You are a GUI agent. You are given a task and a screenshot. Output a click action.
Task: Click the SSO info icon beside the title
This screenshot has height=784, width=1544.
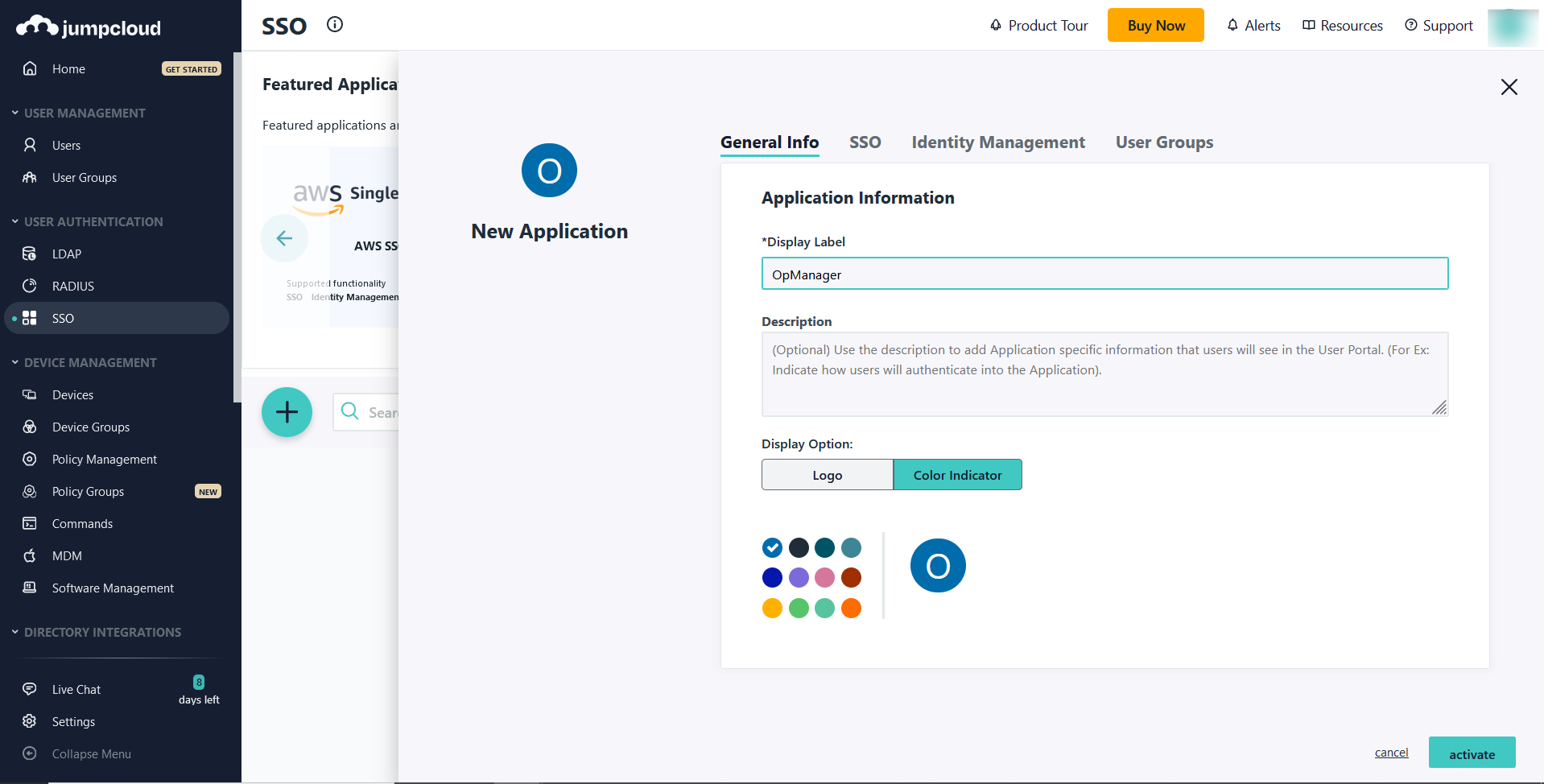pyautogui.click(x=335, y=24)
